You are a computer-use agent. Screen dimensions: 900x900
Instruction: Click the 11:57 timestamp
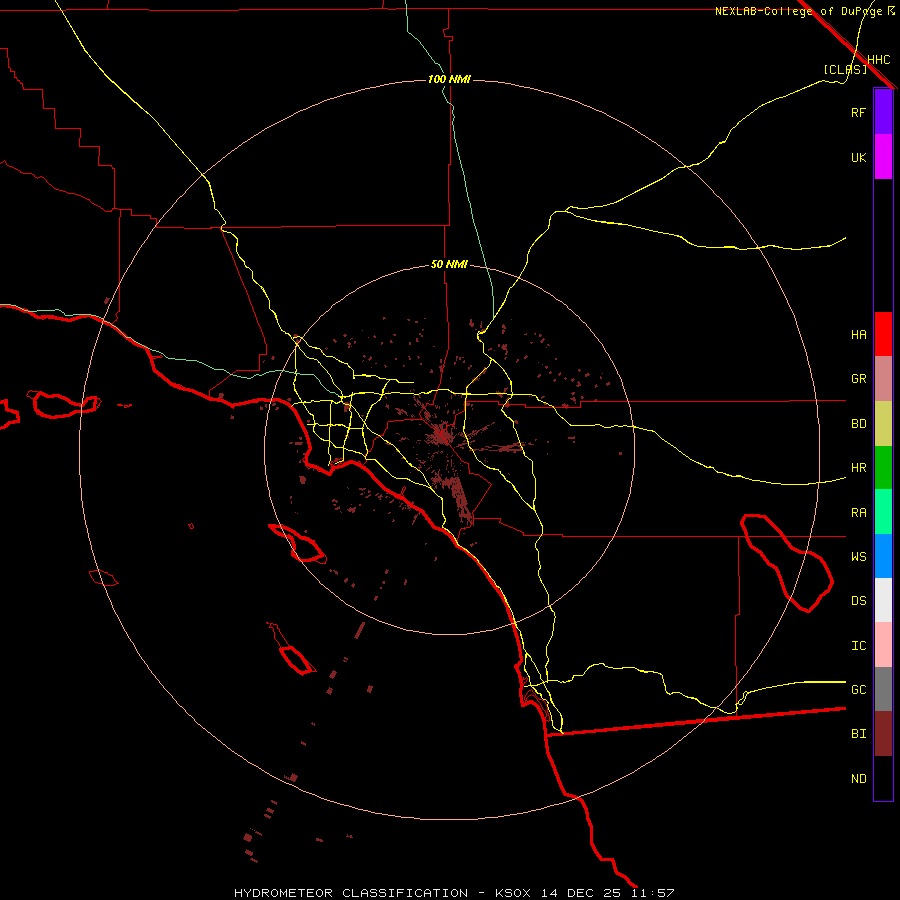tap(653, 893)
